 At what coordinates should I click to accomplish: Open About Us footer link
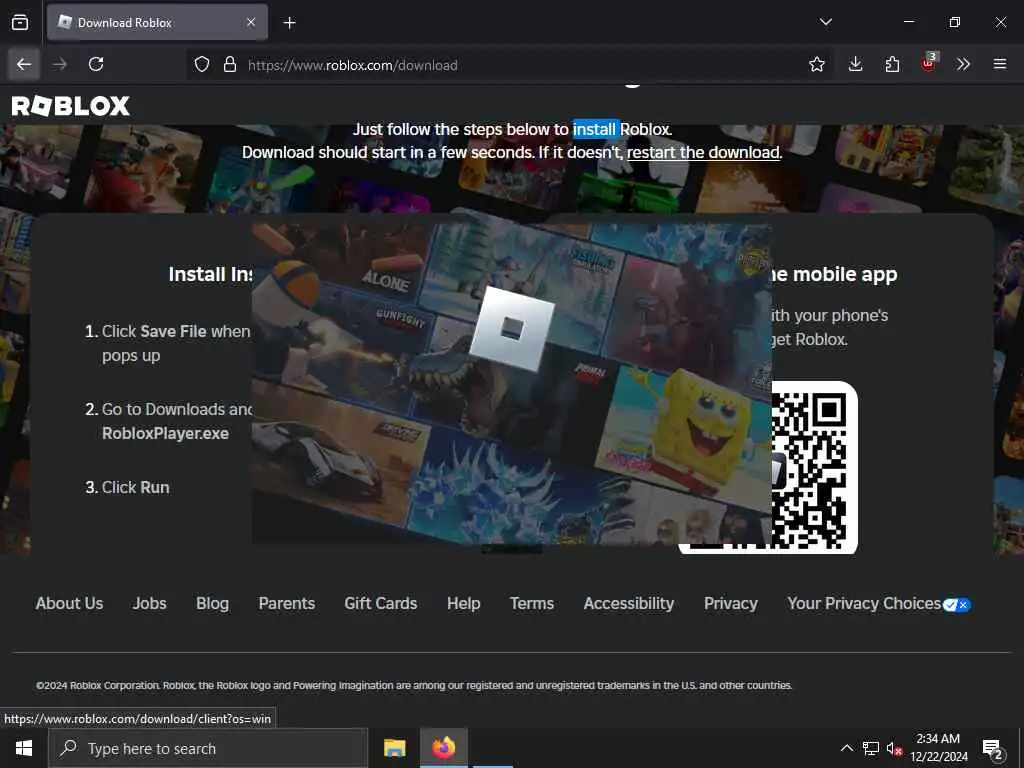click(69, 603)
